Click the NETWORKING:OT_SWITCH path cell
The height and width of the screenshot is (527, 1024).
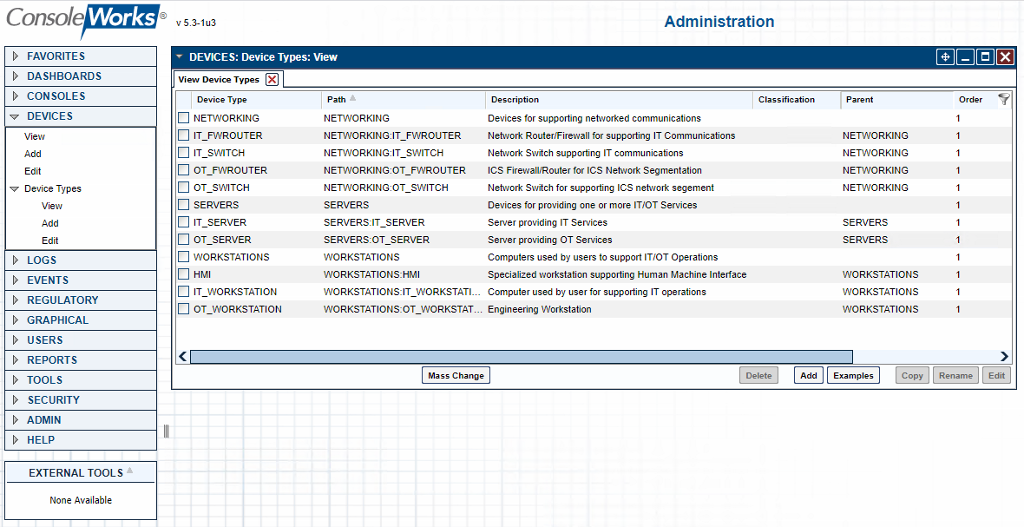pyautogui.click(x=386, y=187)
